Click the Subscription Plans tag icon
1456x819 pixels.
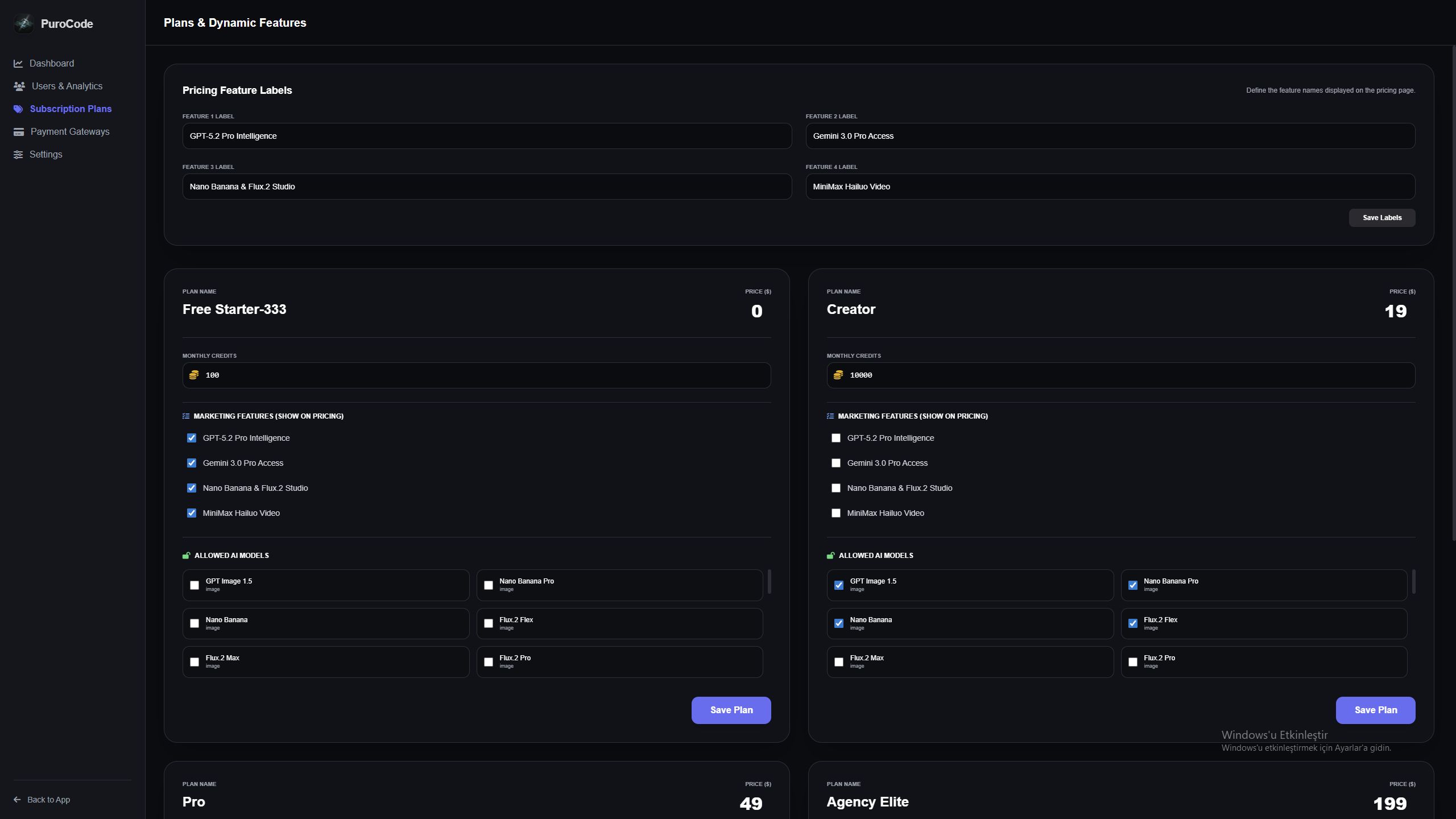click(x=18, y=109)
